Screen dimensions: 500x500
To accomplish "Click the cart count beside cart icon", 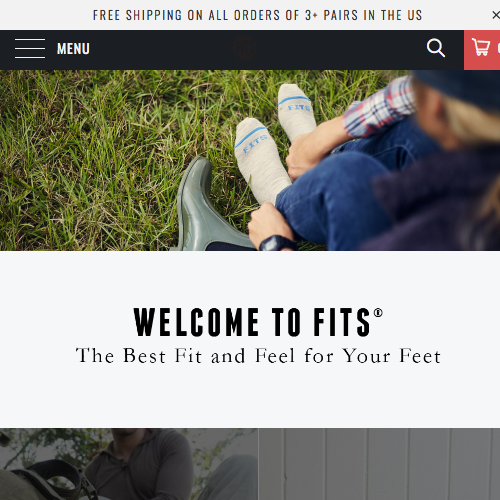I will pos(498,48).
